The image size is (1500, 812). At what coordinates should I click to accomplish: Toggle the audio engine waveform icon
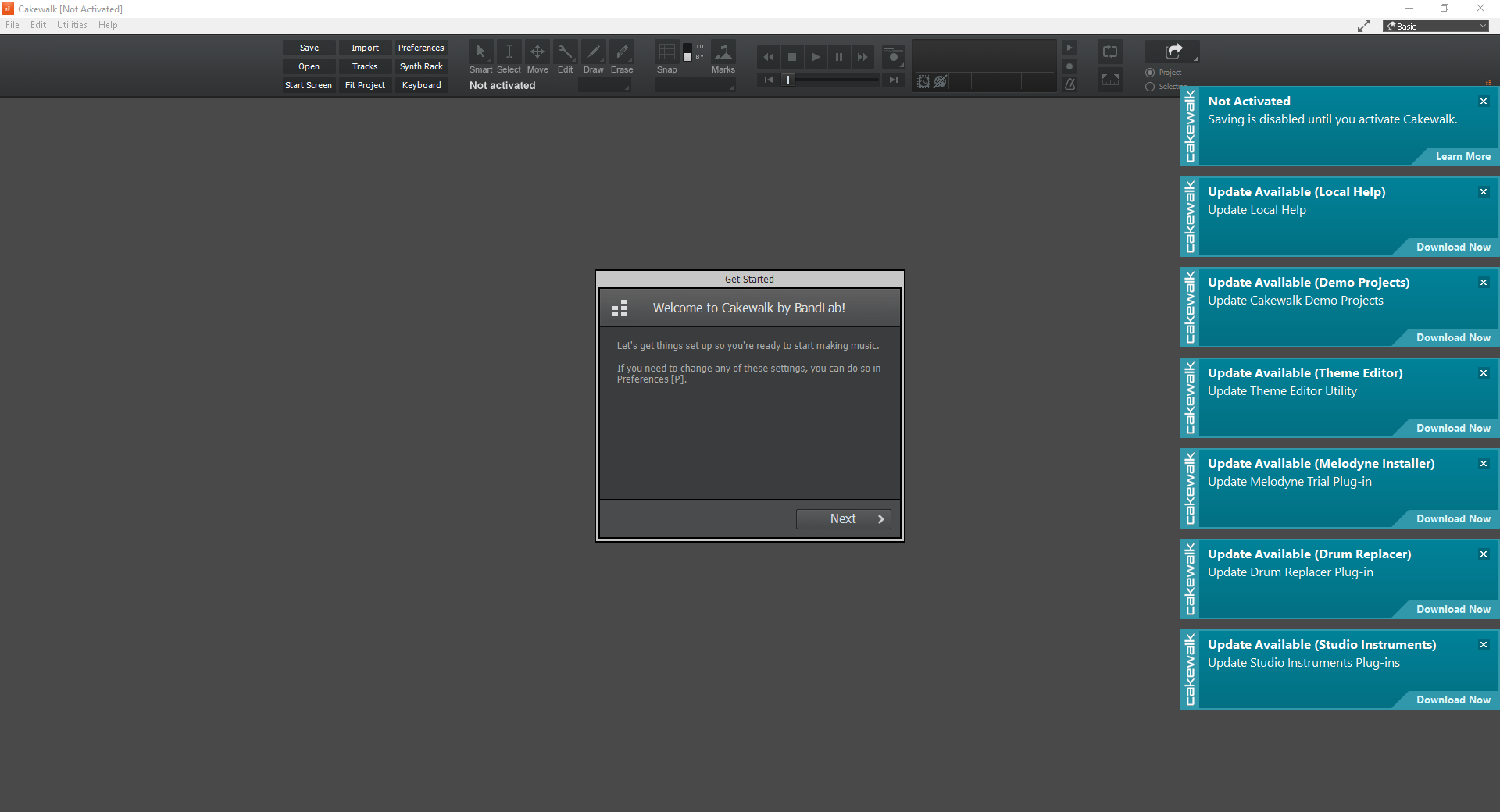tap(923, 82)
